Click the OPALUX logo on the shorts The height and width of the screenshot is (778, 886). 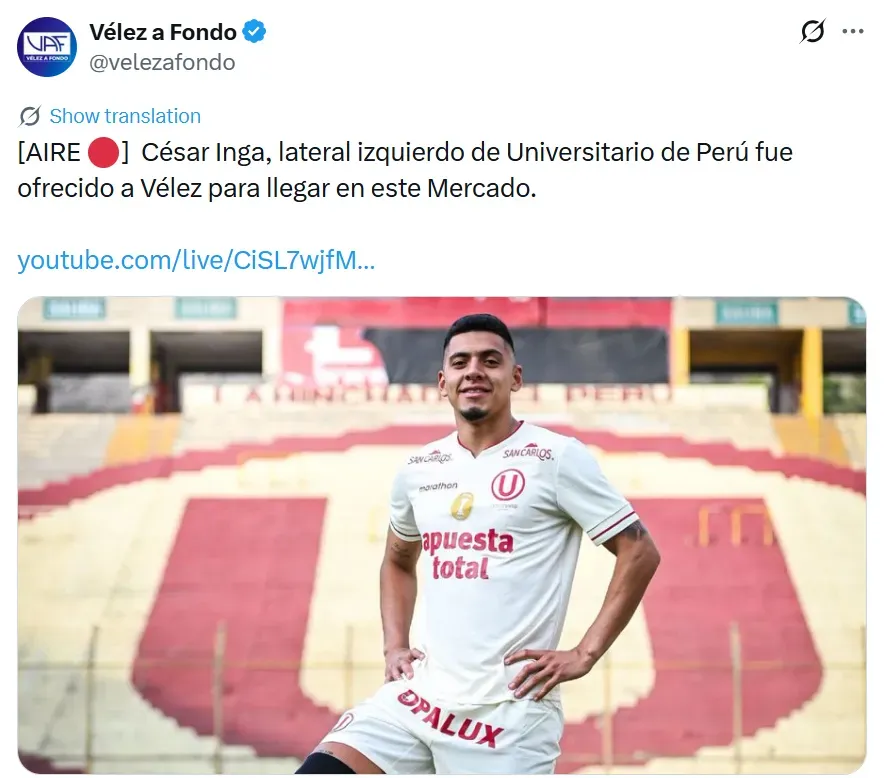coord(449,718)
